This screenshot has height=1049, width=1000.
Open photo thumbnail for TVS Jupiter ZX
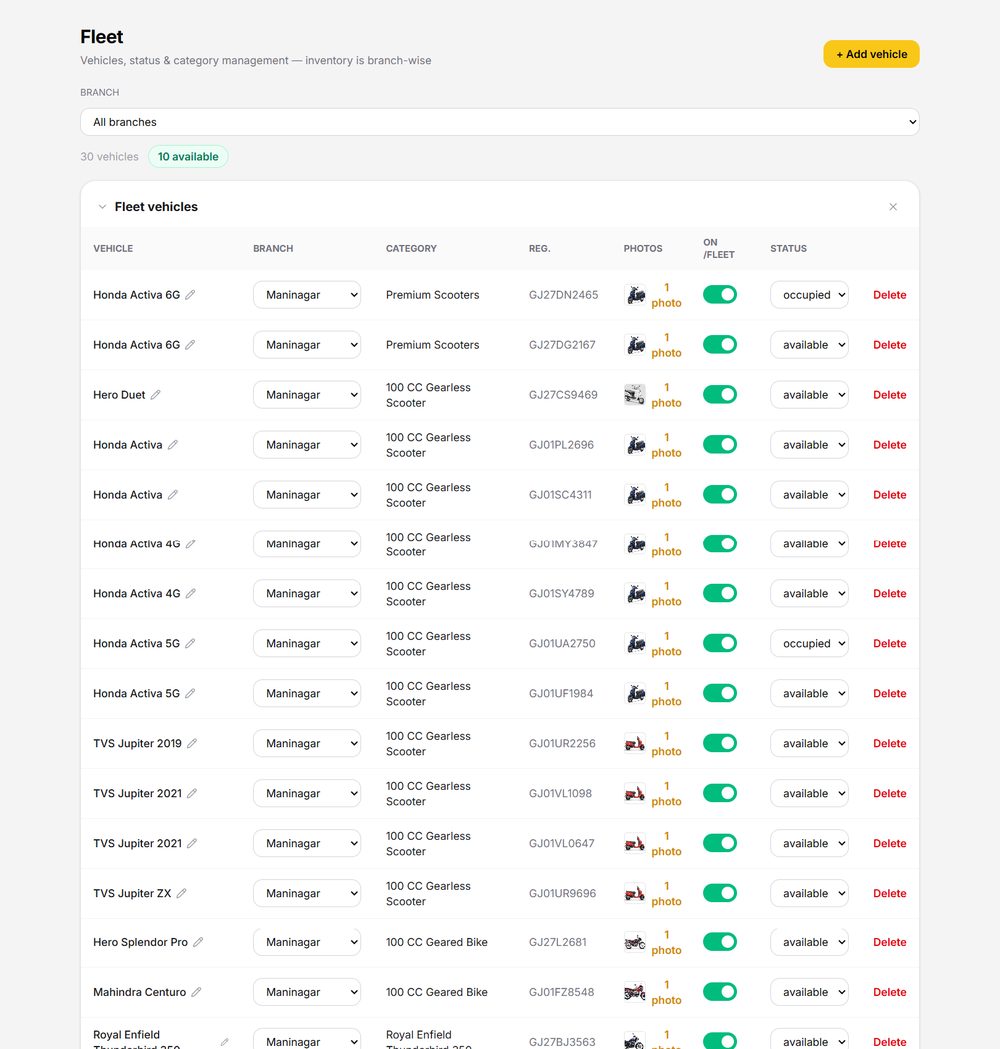pos(635,893)
